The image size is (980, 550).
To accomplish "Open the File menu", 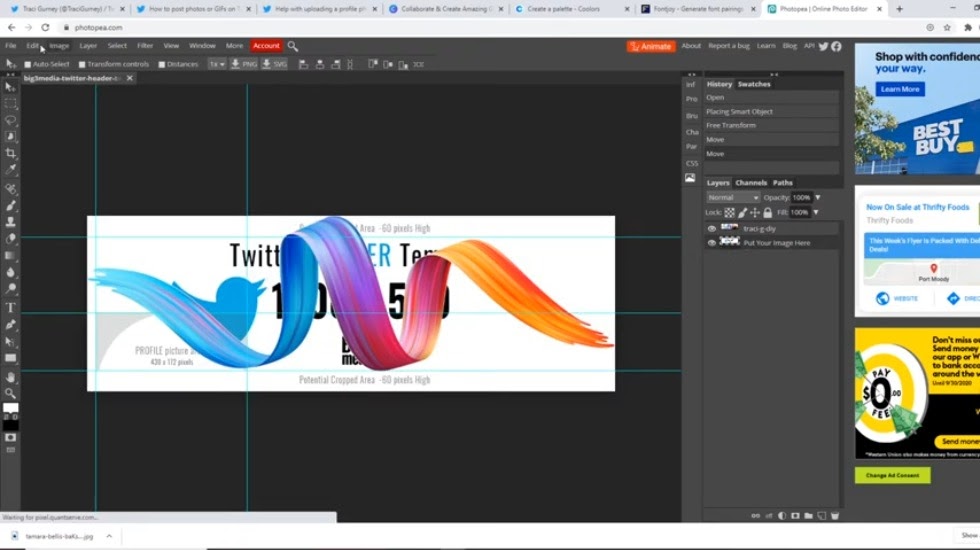I will click(x=11, y=46).
